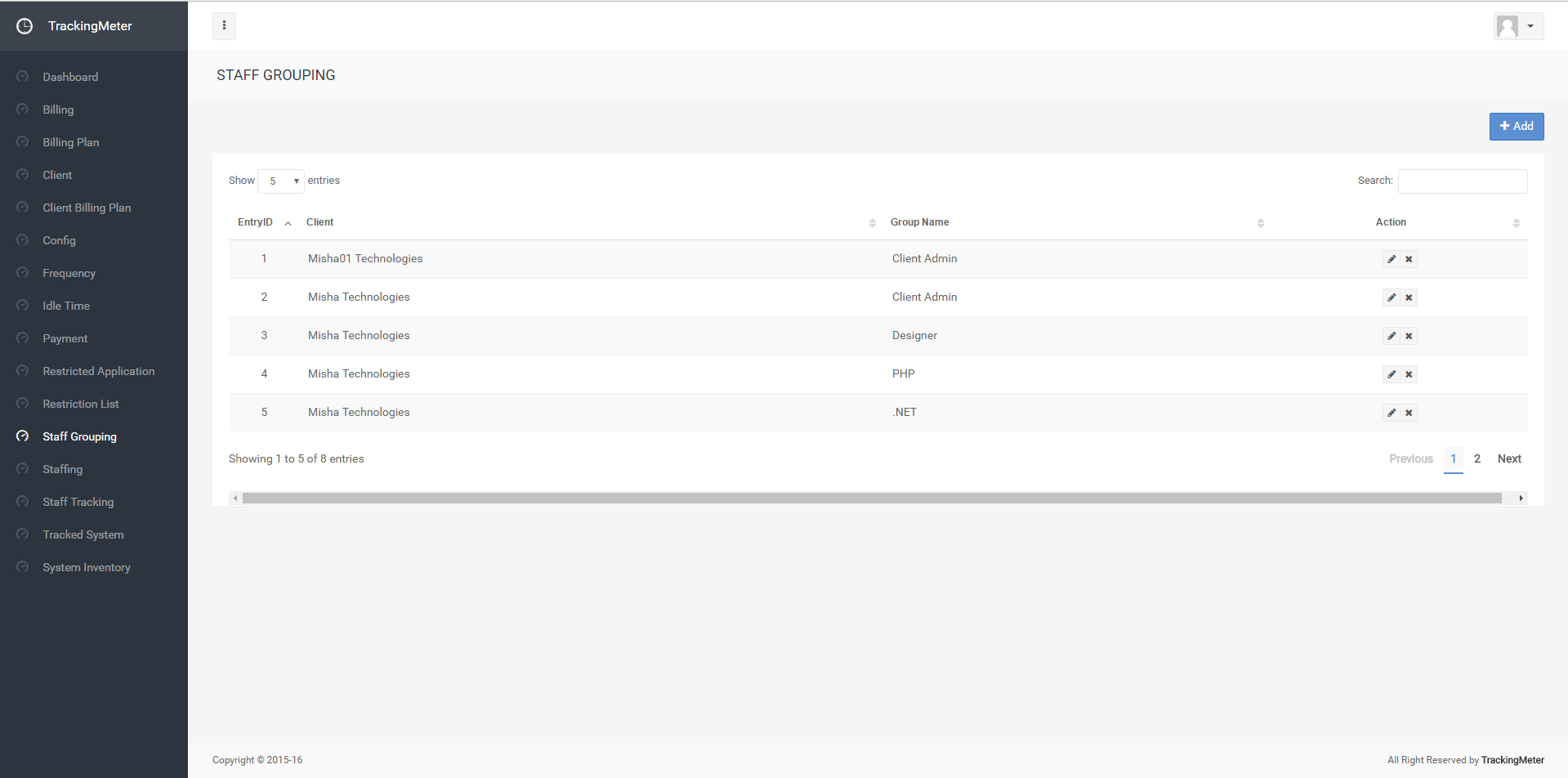Open Dashboard from the sidebar
The width and height of the screenshot is (1568, 778).
tap(70, 77)
